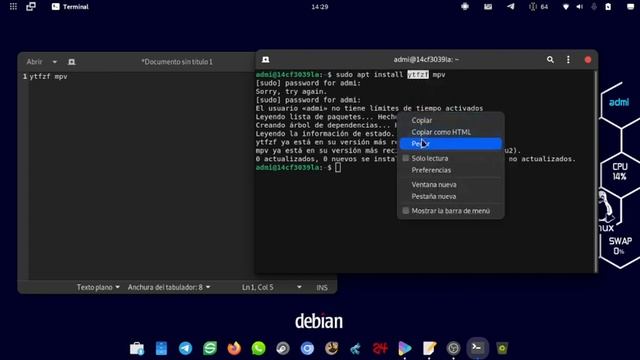Click the 'admi@14cf3039la: ~' terminal title
Screen dimensions: 640x360
[x=426, y=60]
